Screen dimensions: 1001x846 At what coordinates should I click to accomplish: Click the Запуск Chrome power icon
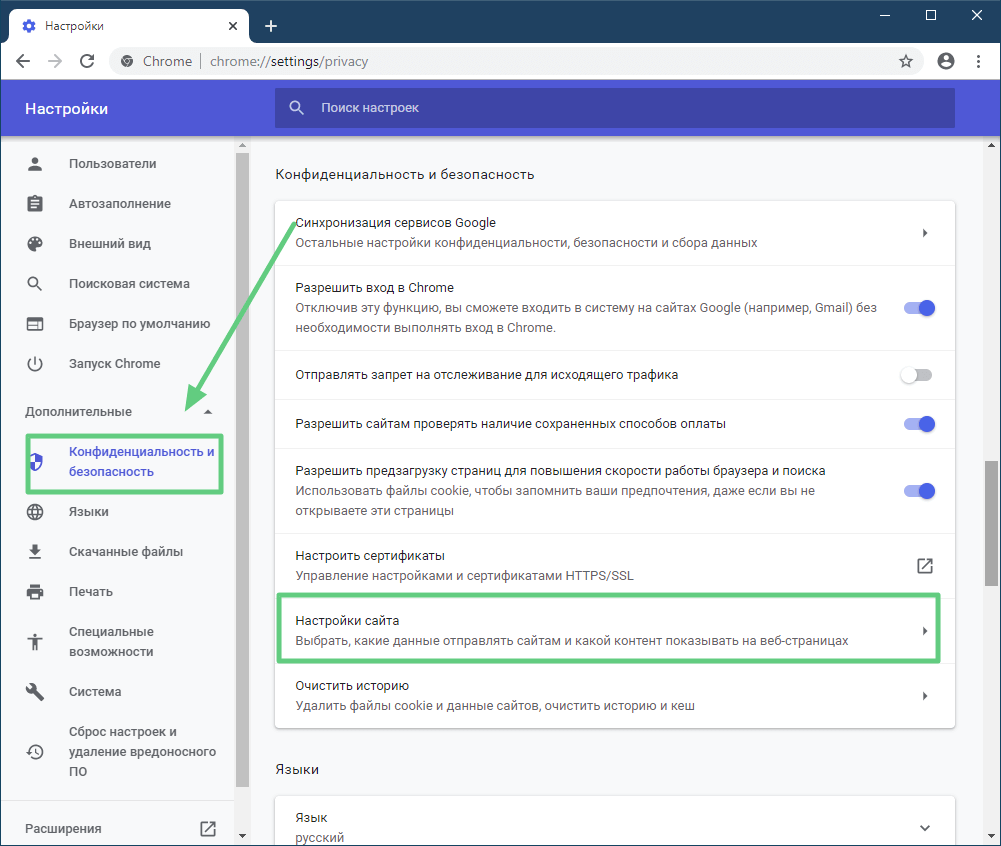(35, 364)
